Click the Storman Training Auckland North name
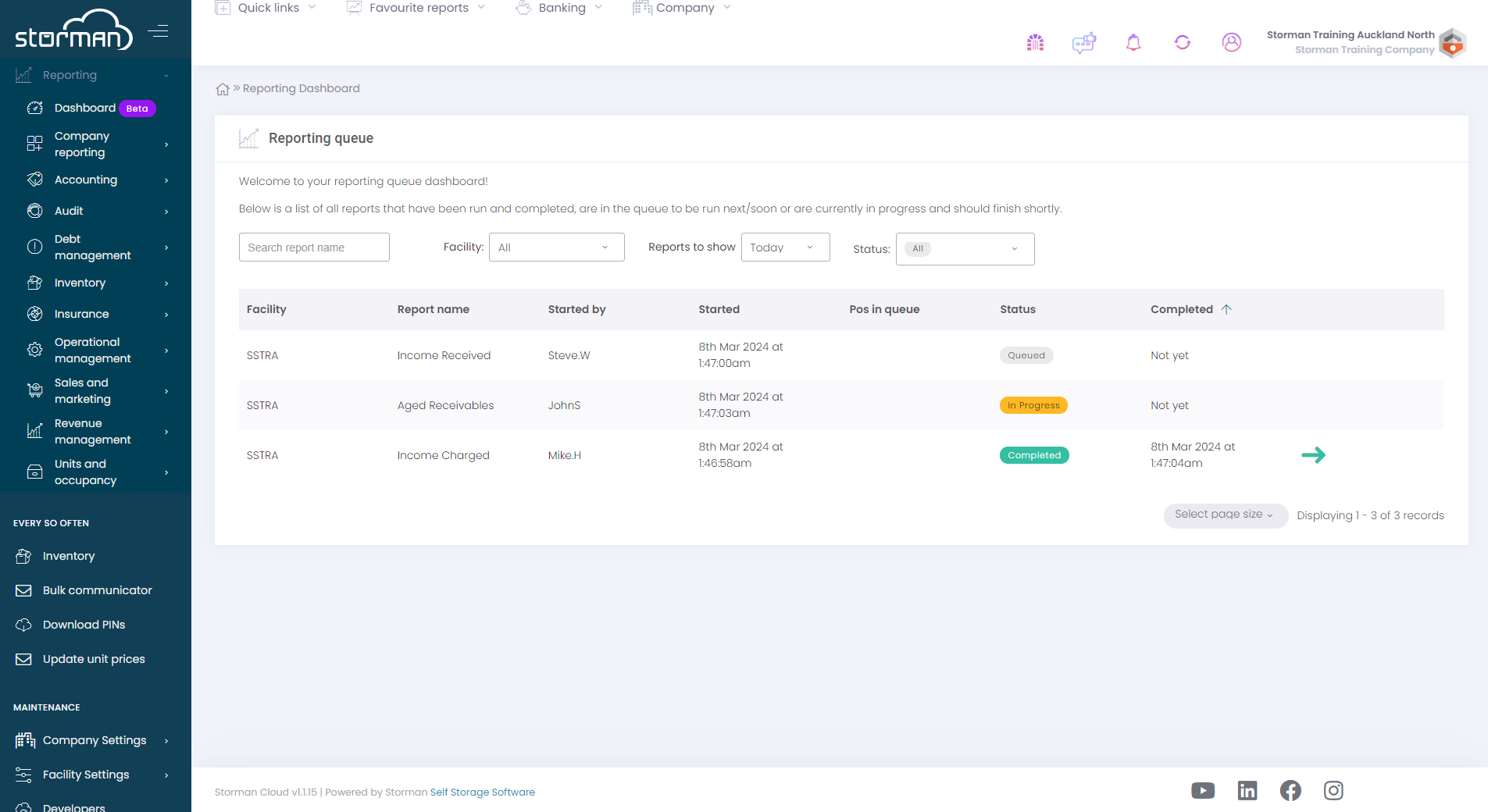The height and width of the screenshot is (812, 1488). tap(1351, 35)
